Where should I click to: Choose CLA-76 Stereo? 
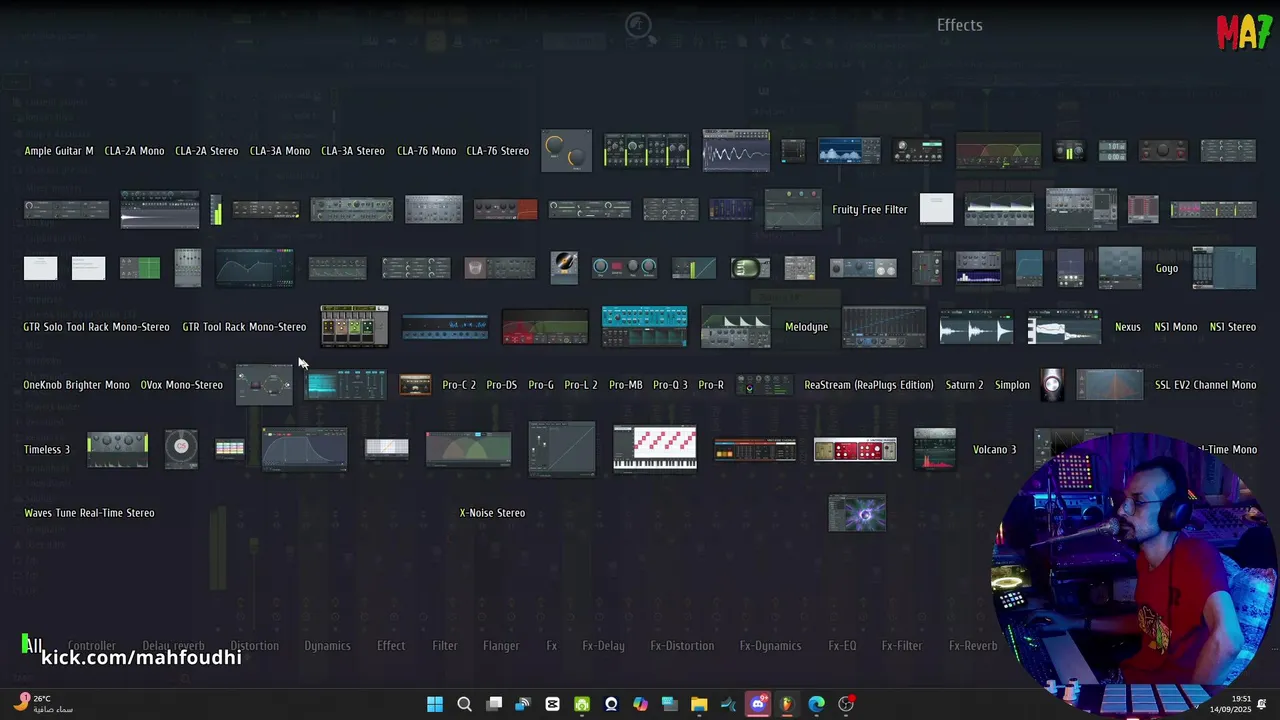coord(498,151)
